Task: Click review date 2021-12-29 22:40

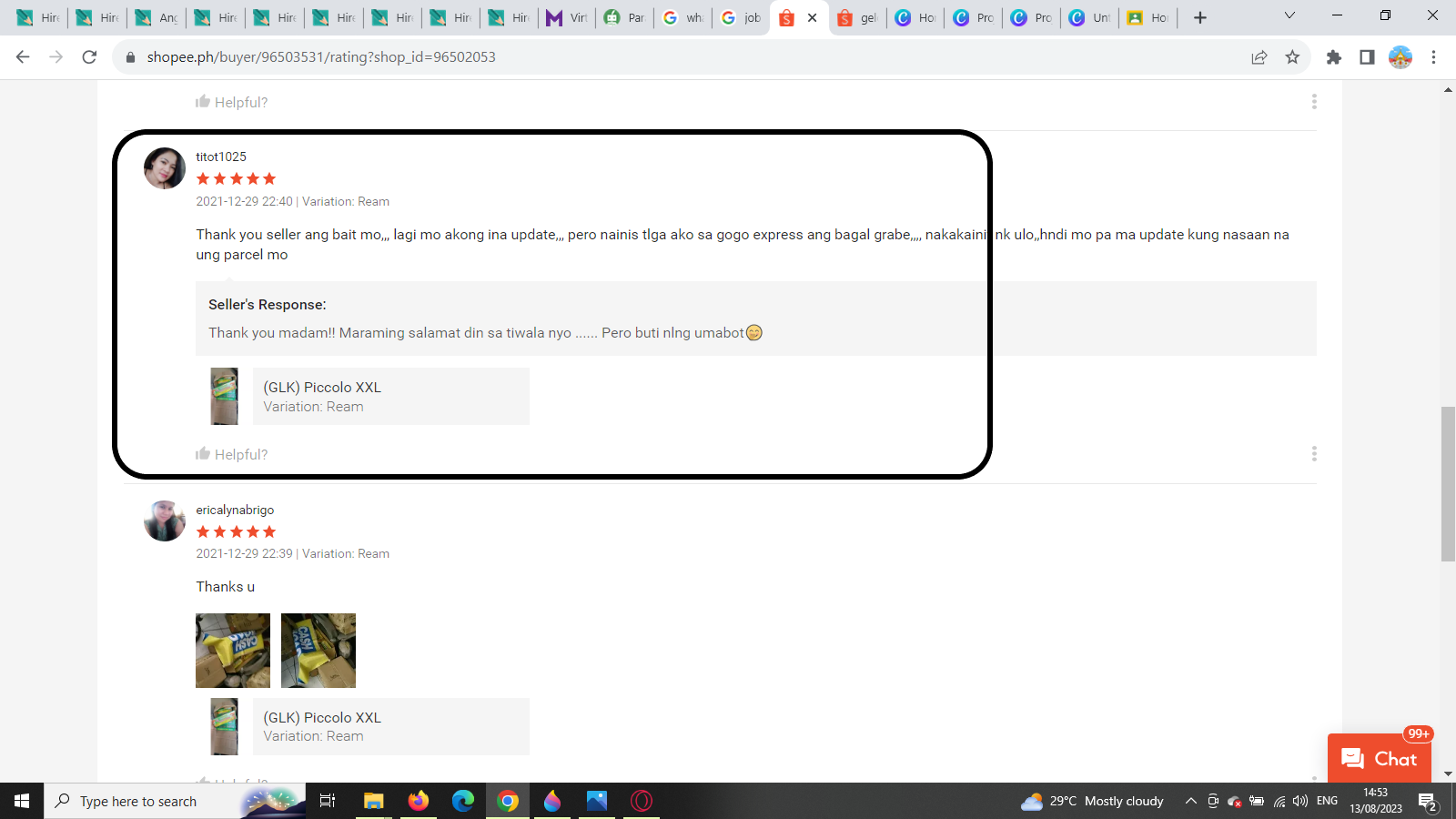Action: (245, 201)
